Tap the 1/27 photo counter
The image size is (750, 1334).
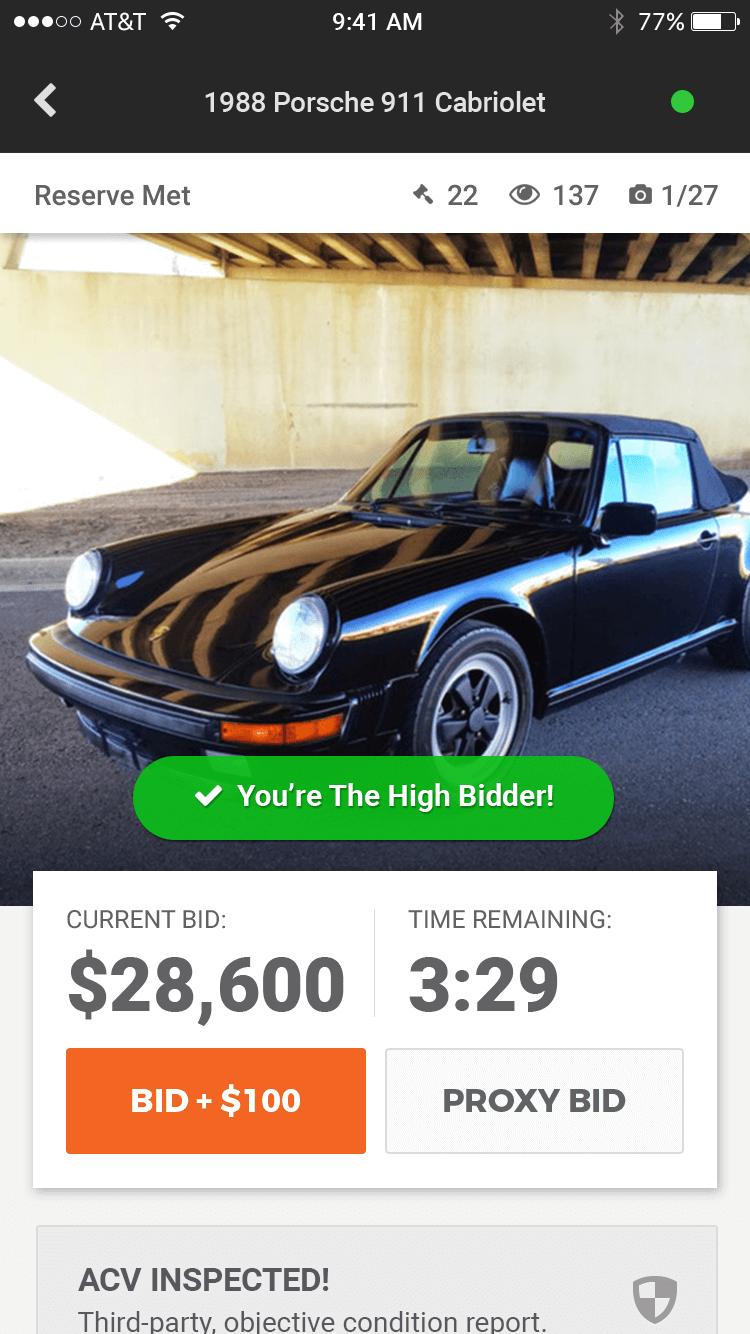pos(690,195)
